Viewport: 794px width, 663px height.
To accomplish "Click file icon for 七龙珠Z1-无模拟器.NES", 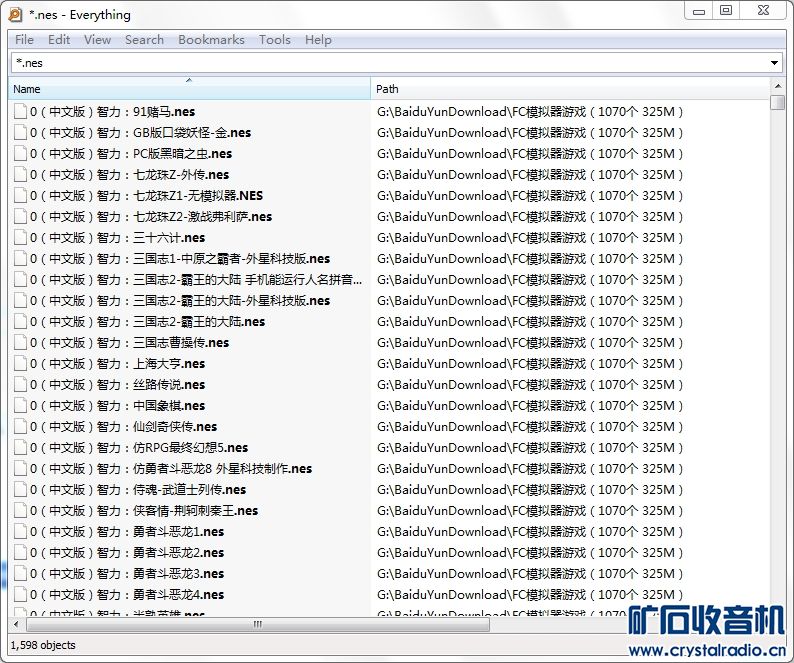I will (x=20, y=196).
